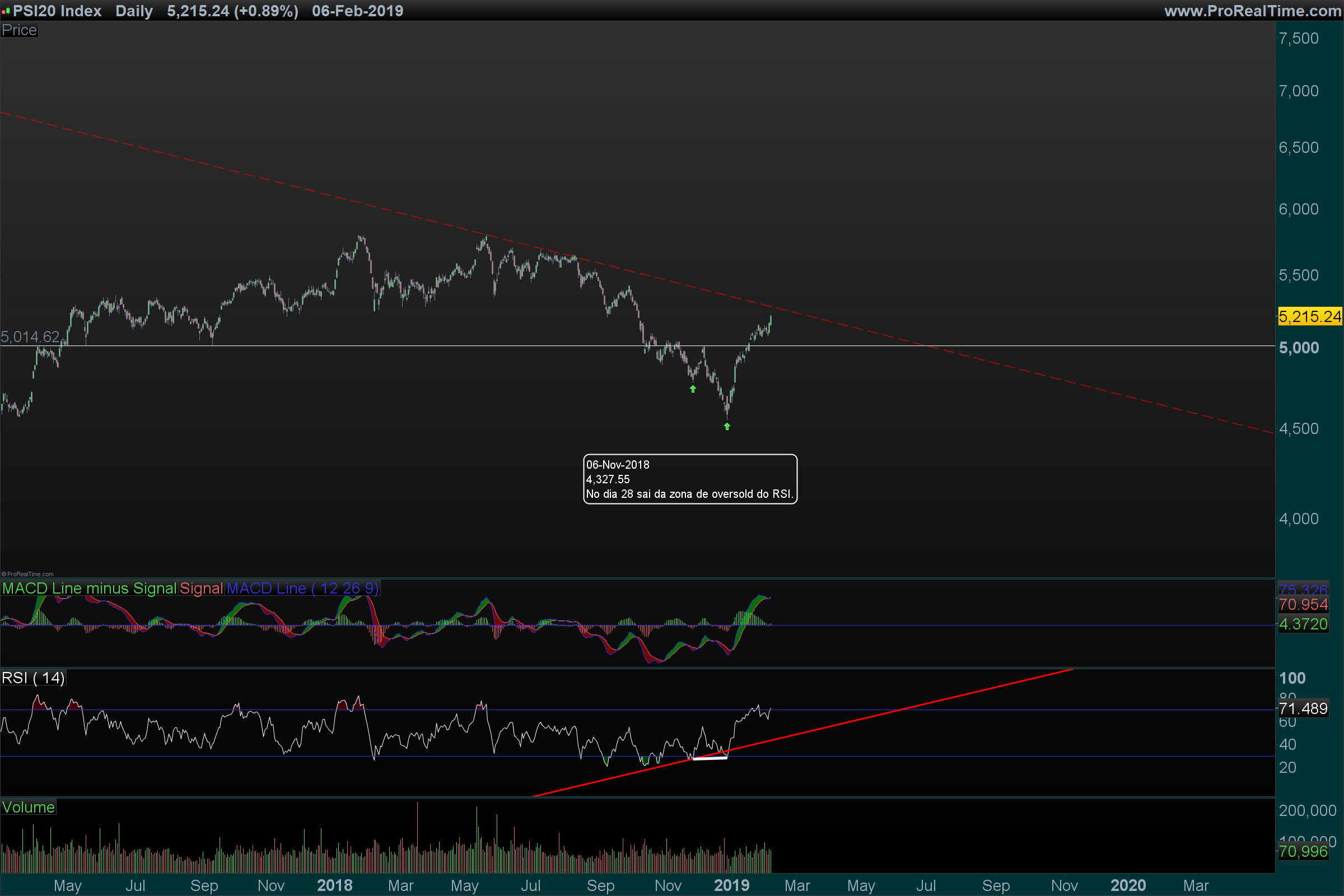1344x896 pixels.
Task: Open the www.ProRealTime.com link
Action: tap(1252, 11)
